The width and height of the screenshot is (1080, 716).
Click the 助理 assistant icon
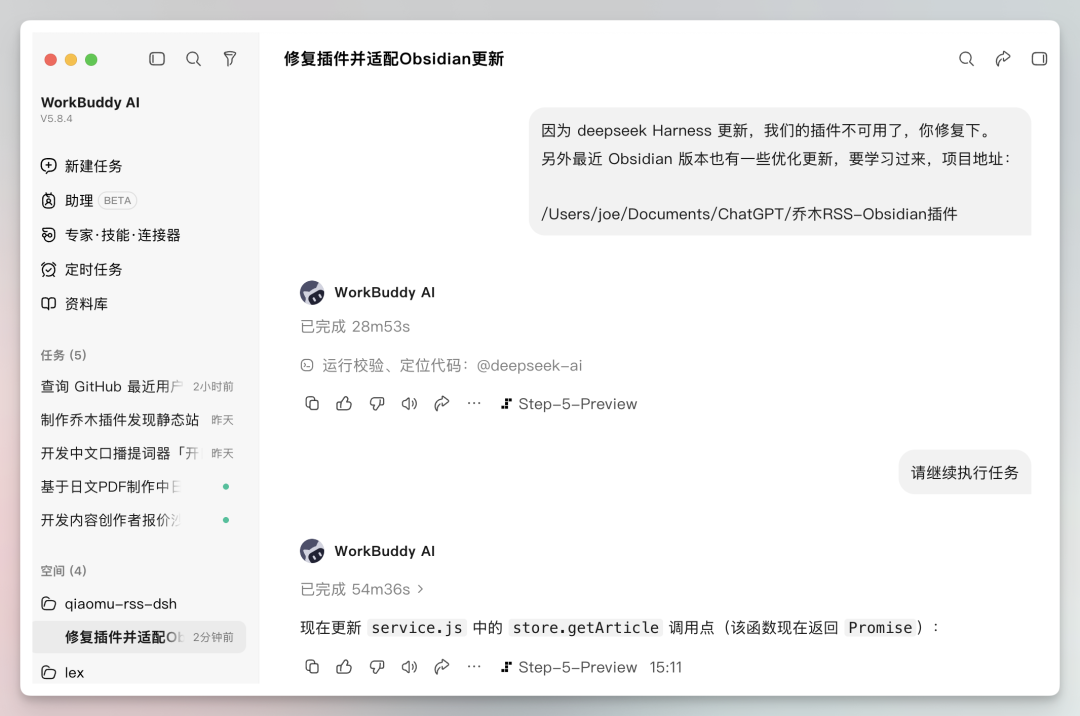pos(48,200)
